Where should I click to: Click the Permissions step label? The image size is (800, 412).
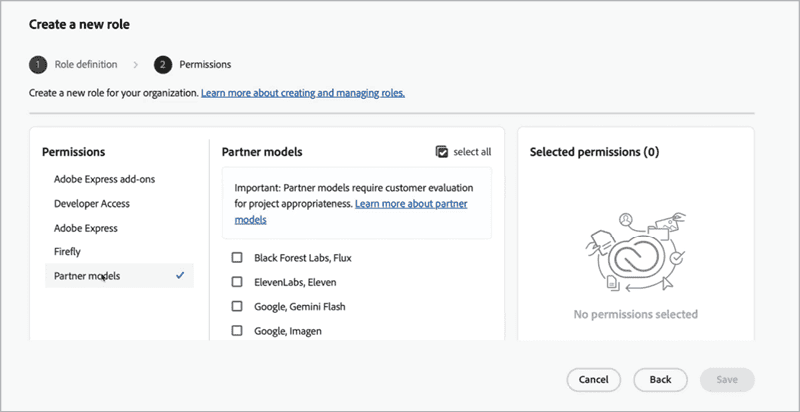point(205,64)
